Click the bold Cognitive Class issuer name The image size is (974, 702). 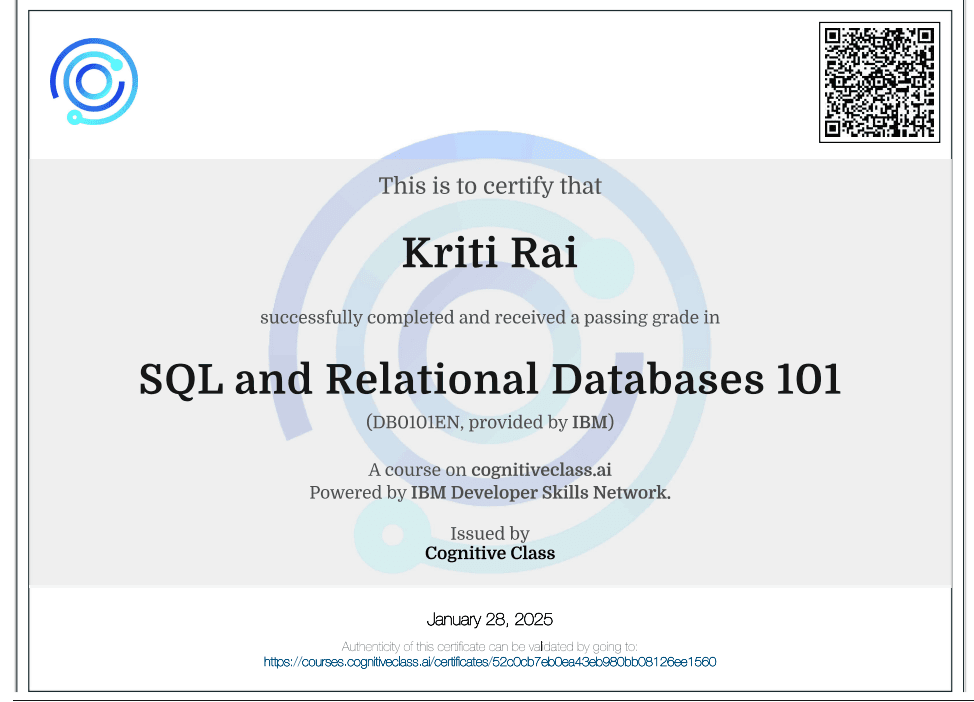coord(489,553)
